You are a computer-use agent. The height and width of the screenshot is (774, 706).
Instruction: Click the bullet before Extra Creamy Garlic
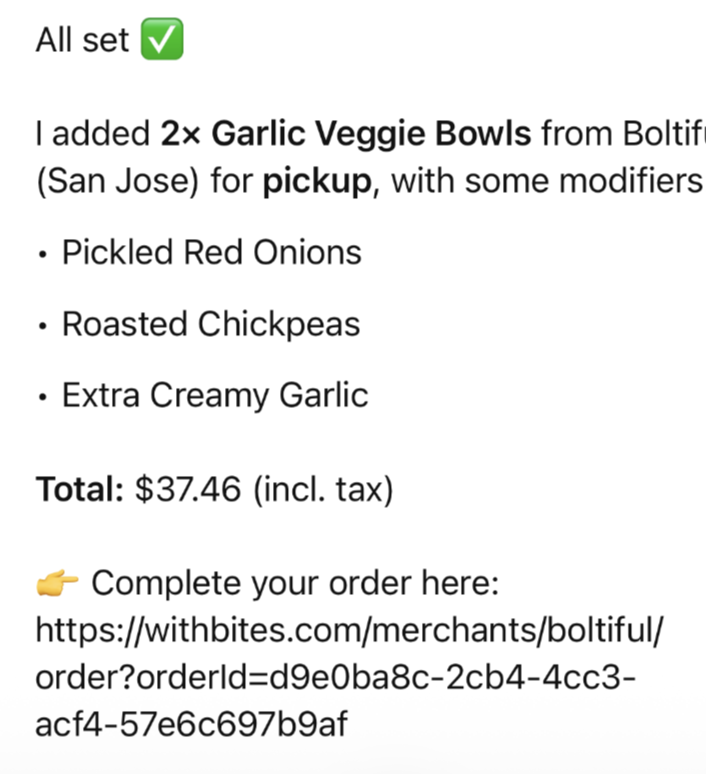[x=42, y=397]
